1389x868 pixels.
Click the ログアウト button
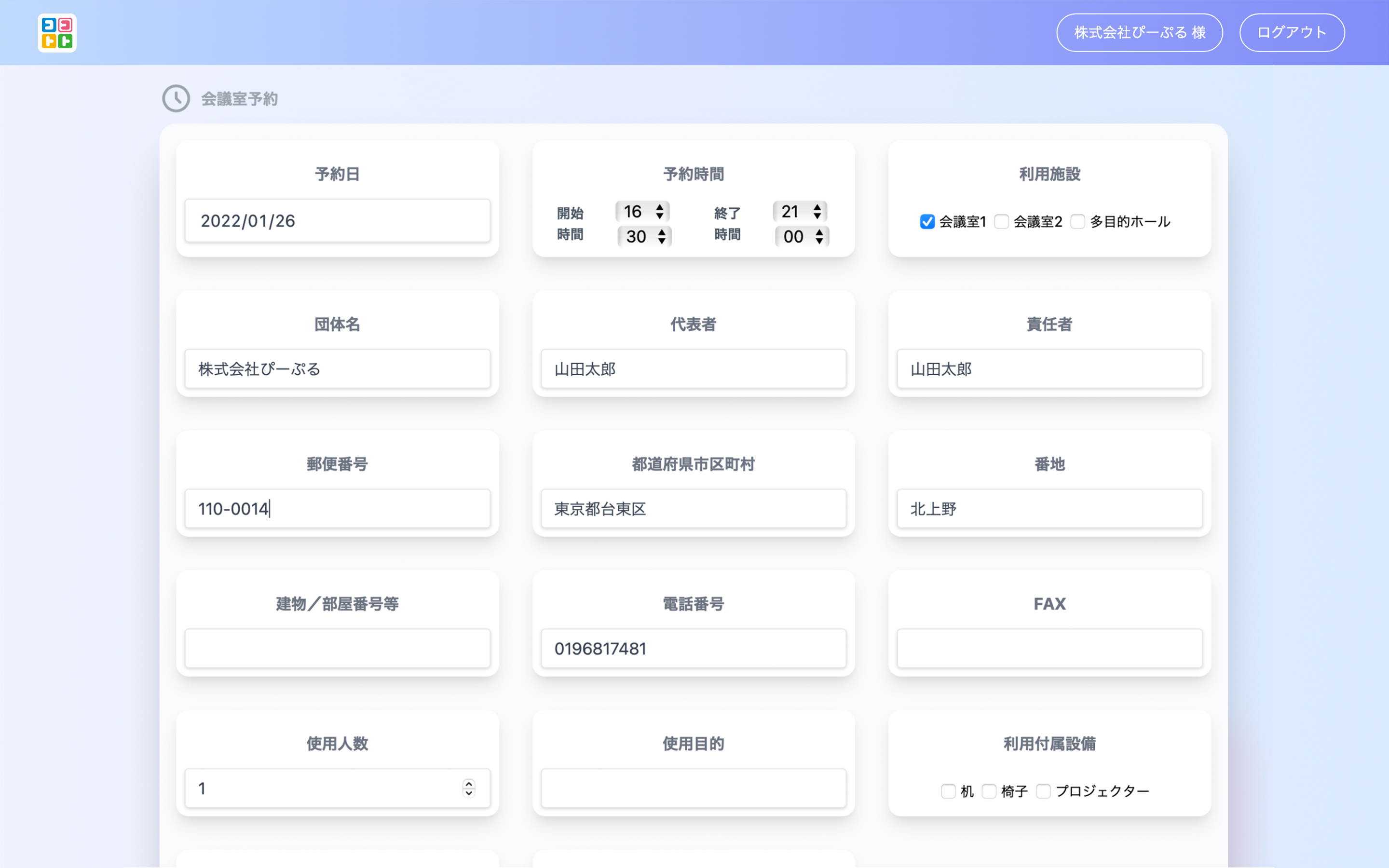tap(1292, 33)
